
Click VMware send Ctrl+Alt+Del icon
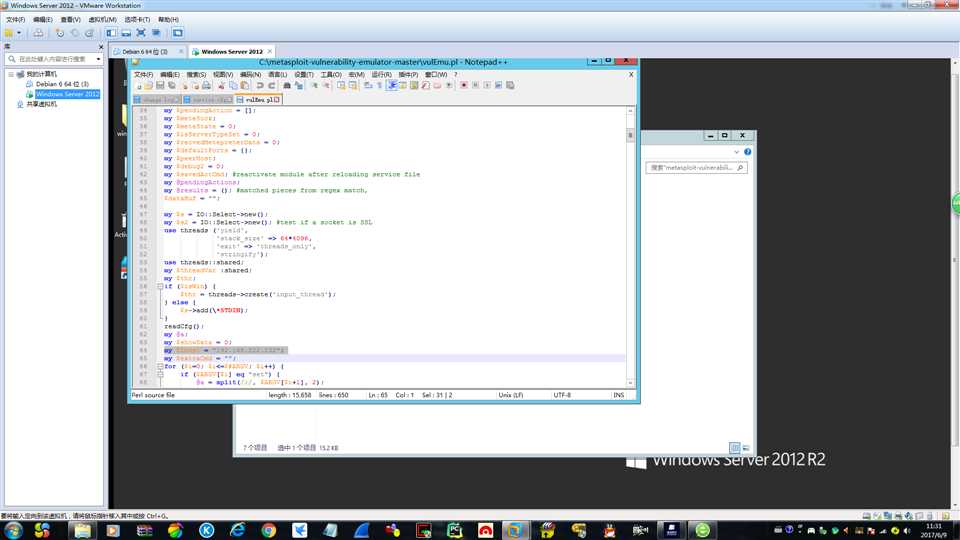tap(38, 33)
